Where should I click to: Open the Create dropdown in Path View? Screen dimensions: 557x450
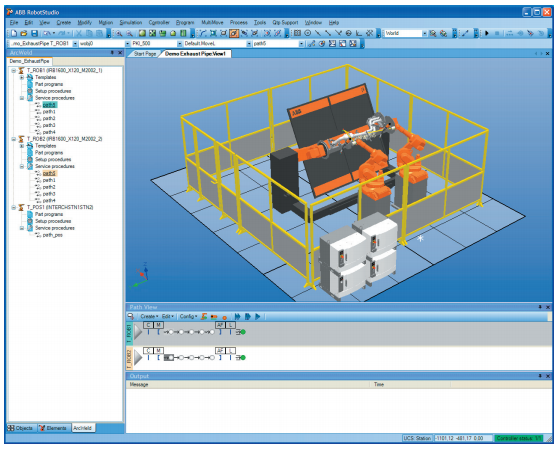click(x=149, y=316)
